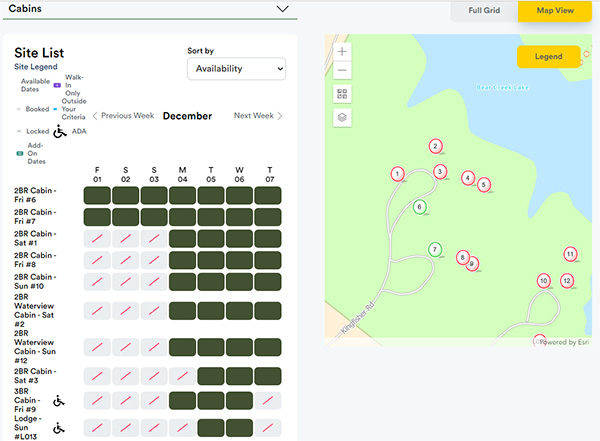
Task: Open the map layers icon
Action: [342, 117]
